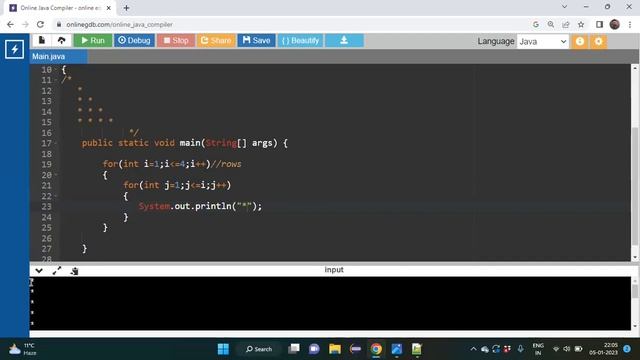This screenshot has height=360, width=640.
Task: Open the Windows Start menu
Action: pyautogui.click(x=223, y=349)
